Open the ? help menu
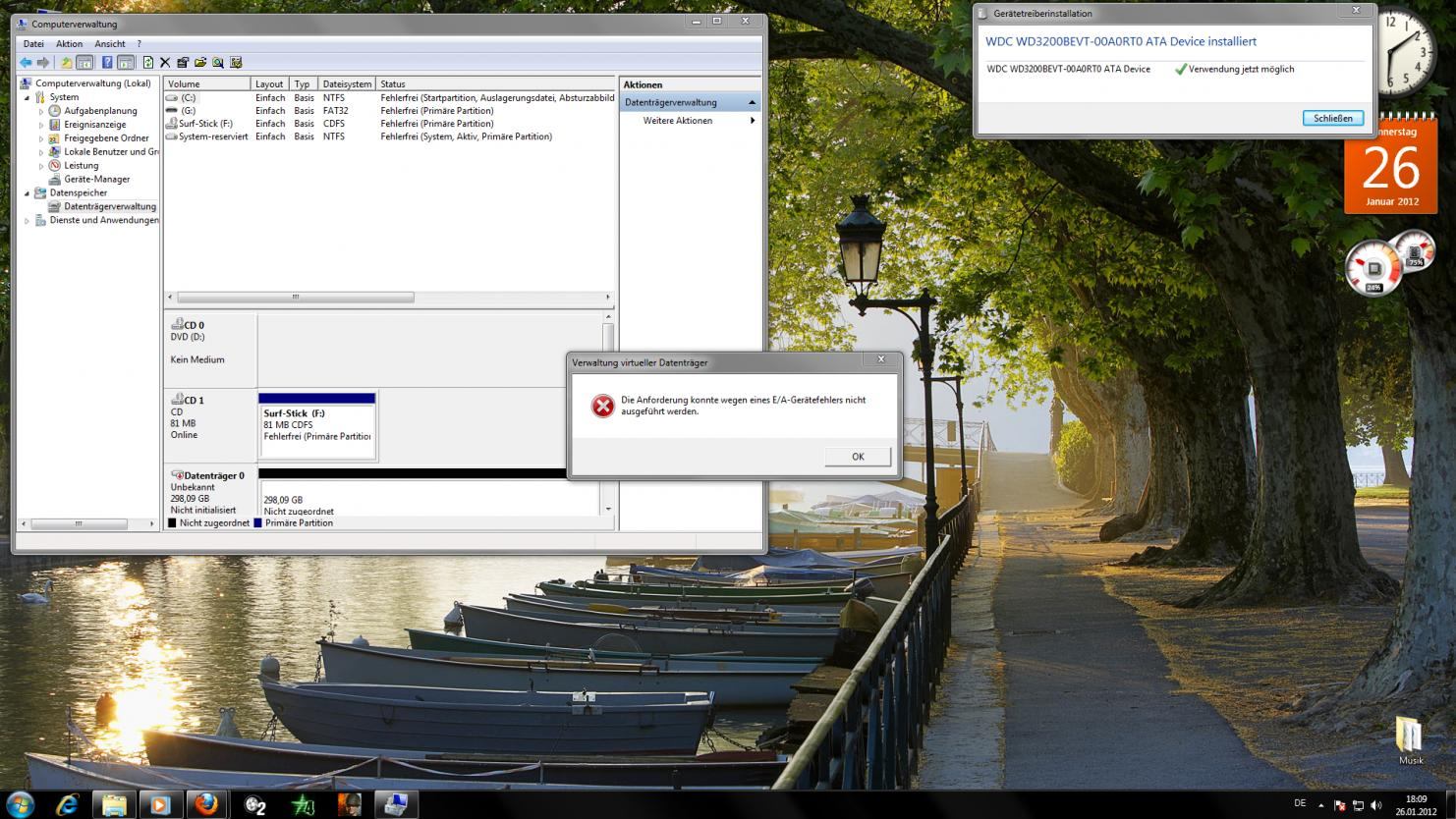The image size is (1456, 819). pos(140,43)
